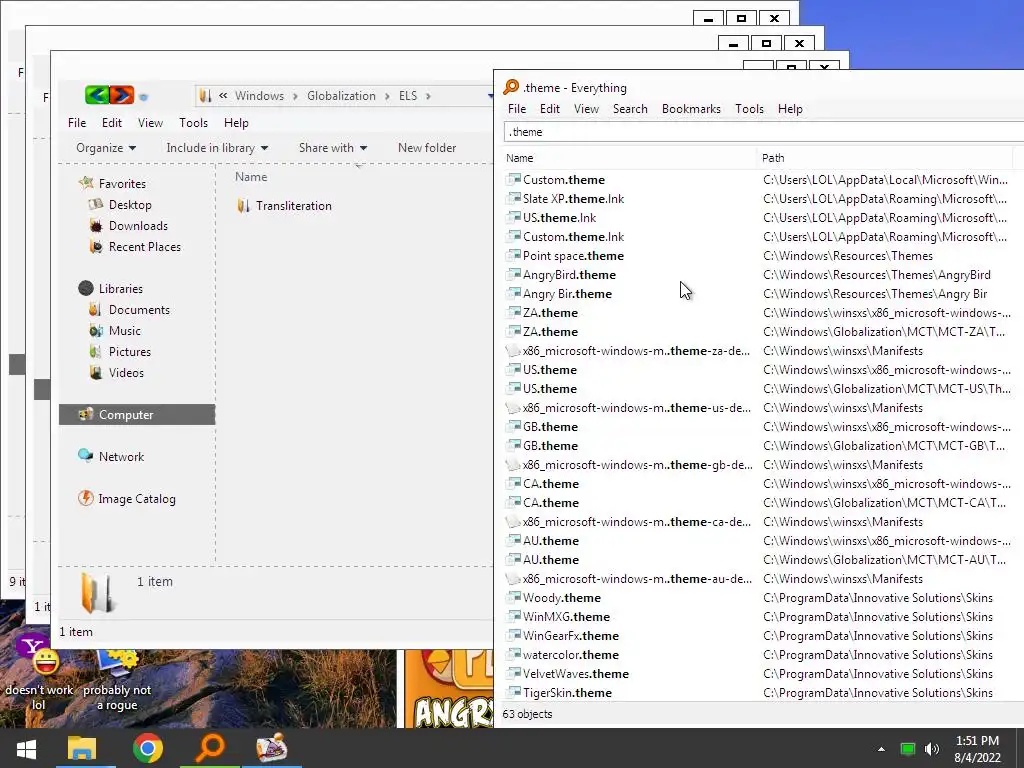Click the volume speaker tray icon
This screenshot has height=768, width=1024.
932,749
